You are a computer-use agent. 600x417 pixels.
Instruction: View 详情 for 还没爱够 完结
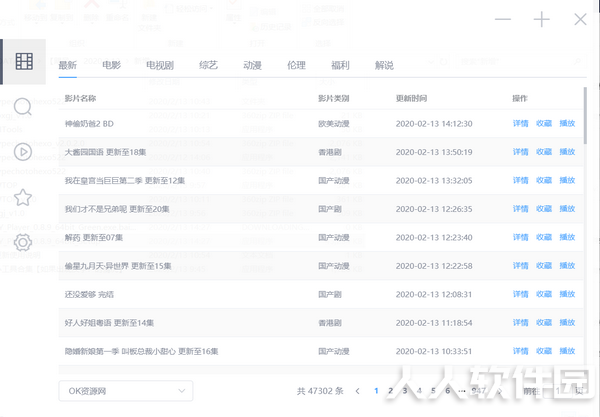coord(521,294)
